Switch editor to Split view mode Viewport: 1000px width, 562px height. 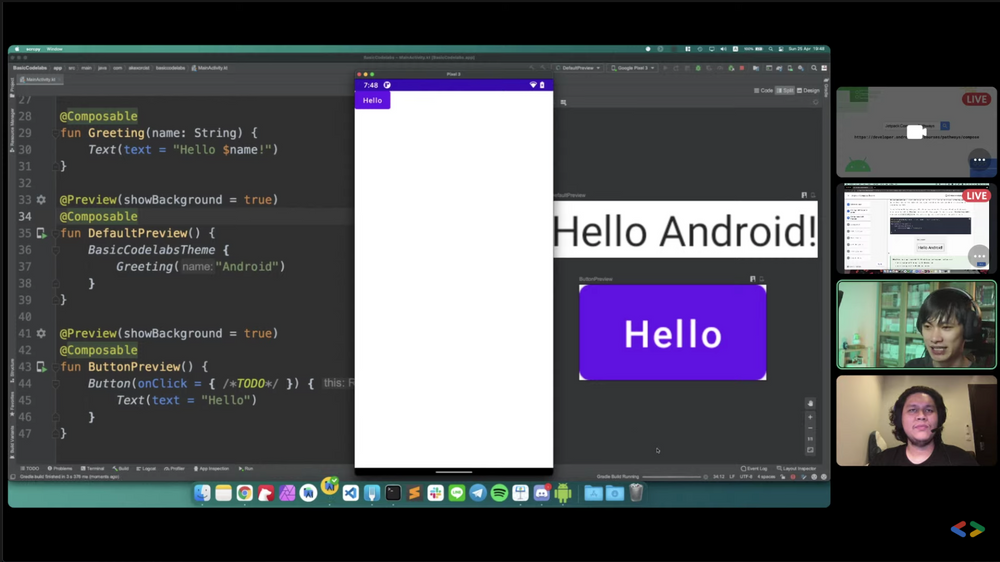point(785,90)
